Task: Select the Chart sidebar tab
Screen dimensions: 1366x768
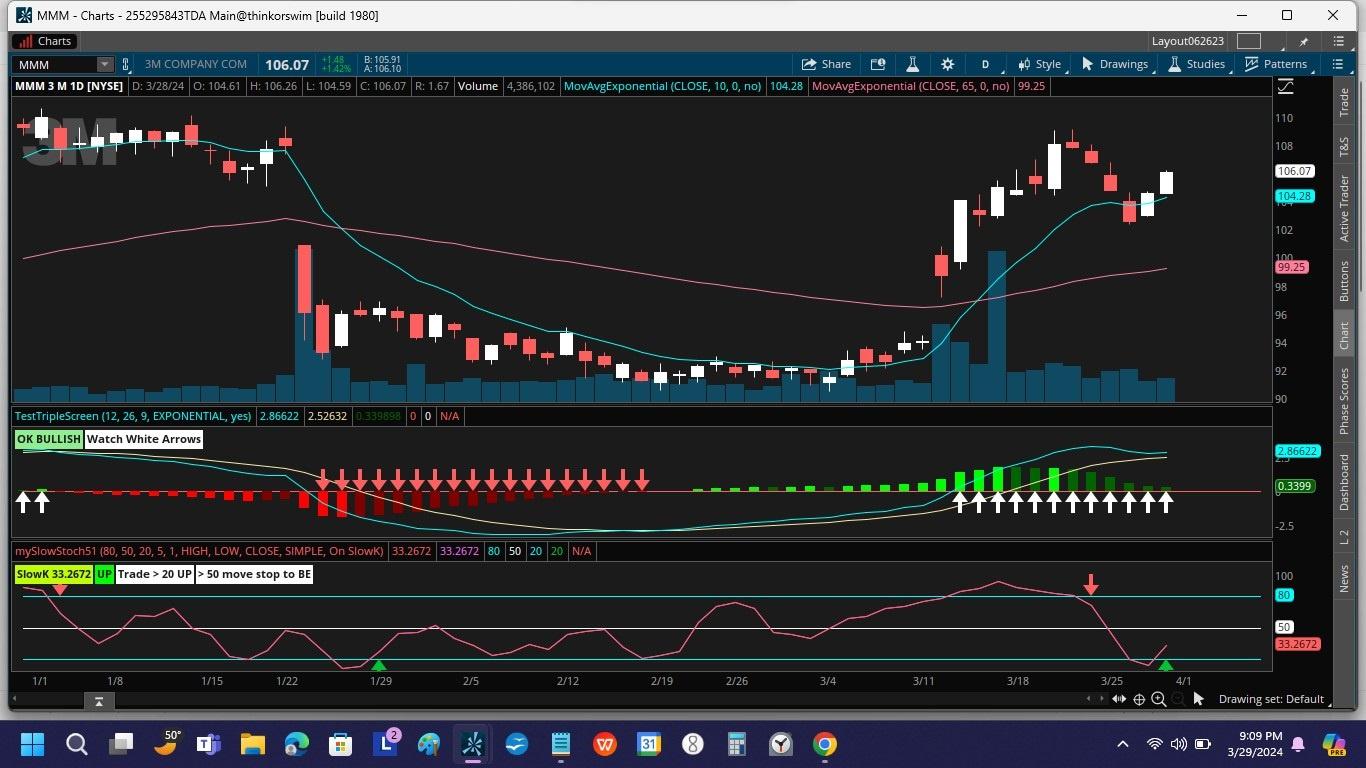Action: [1344, 335]
